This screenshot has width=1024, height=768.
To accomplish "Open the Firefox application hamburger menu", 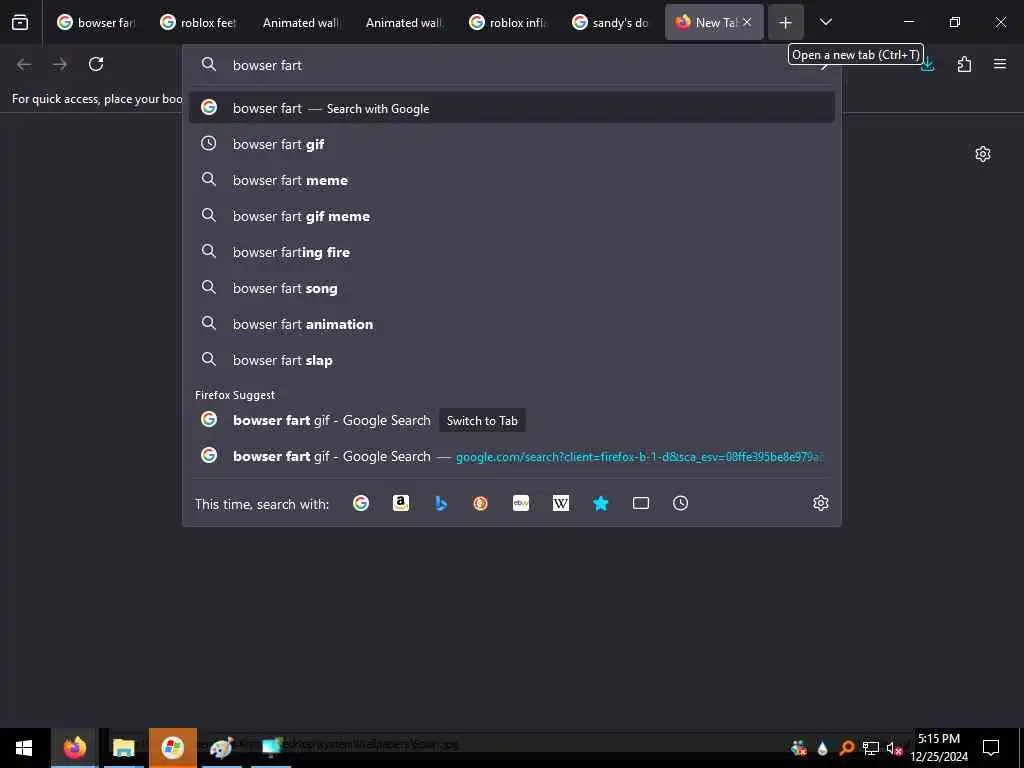I will click(1000, 64).
